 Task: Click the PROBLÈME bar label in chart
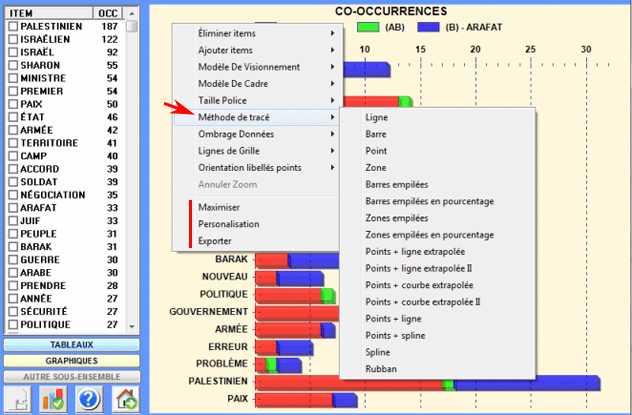pyautogui.click(x=222, y=363)
